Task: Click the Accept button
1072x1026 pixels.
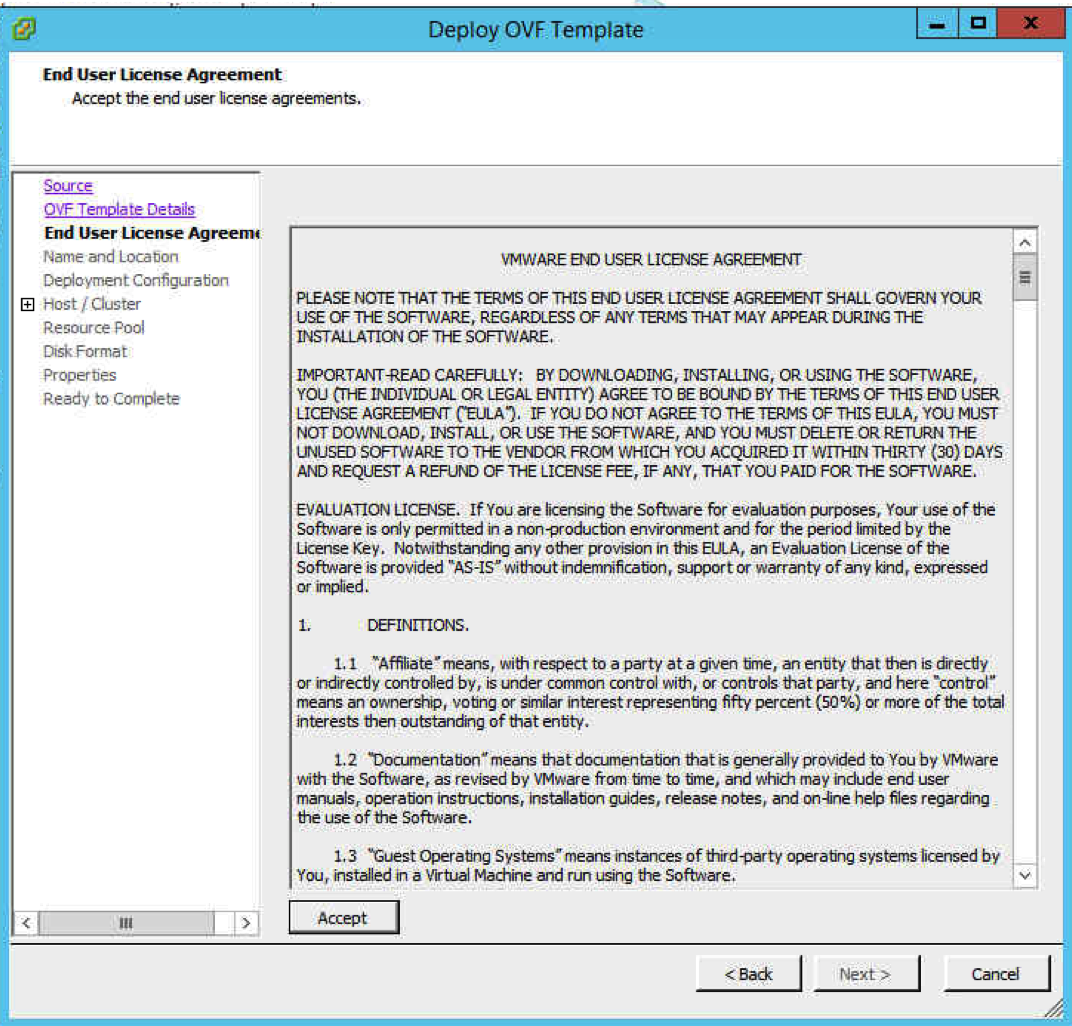Action: 343,918
